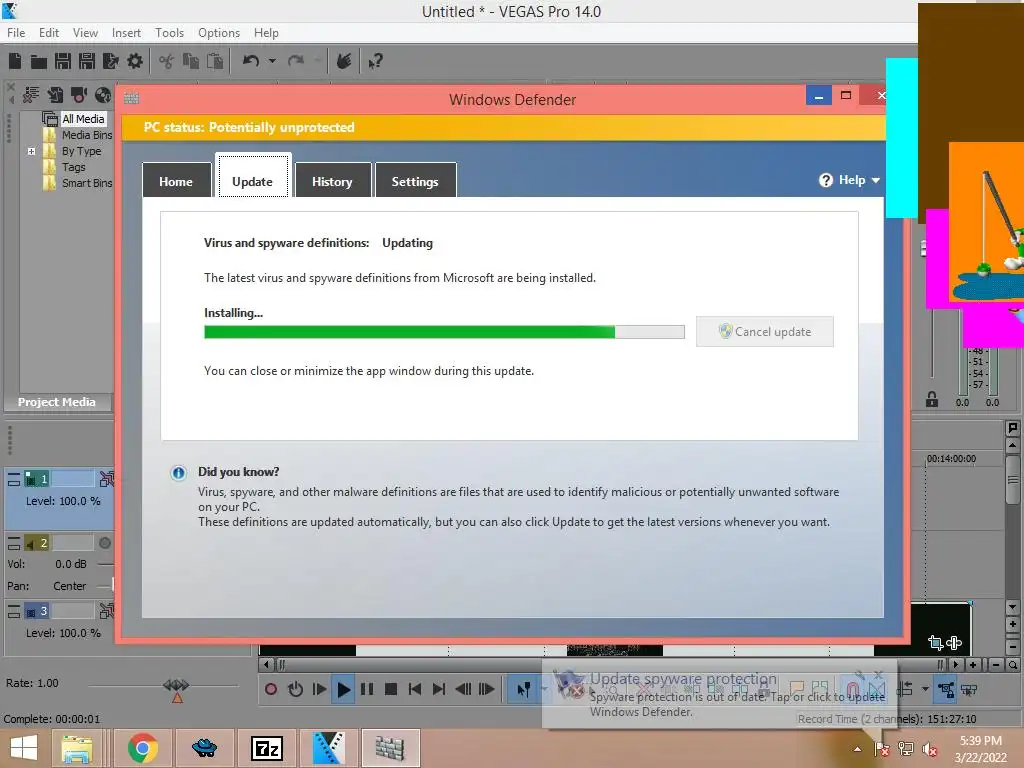Select Tags in the media tree
Image resolution: width=1024 pixels, height=768 pixels.
[74, 167]
